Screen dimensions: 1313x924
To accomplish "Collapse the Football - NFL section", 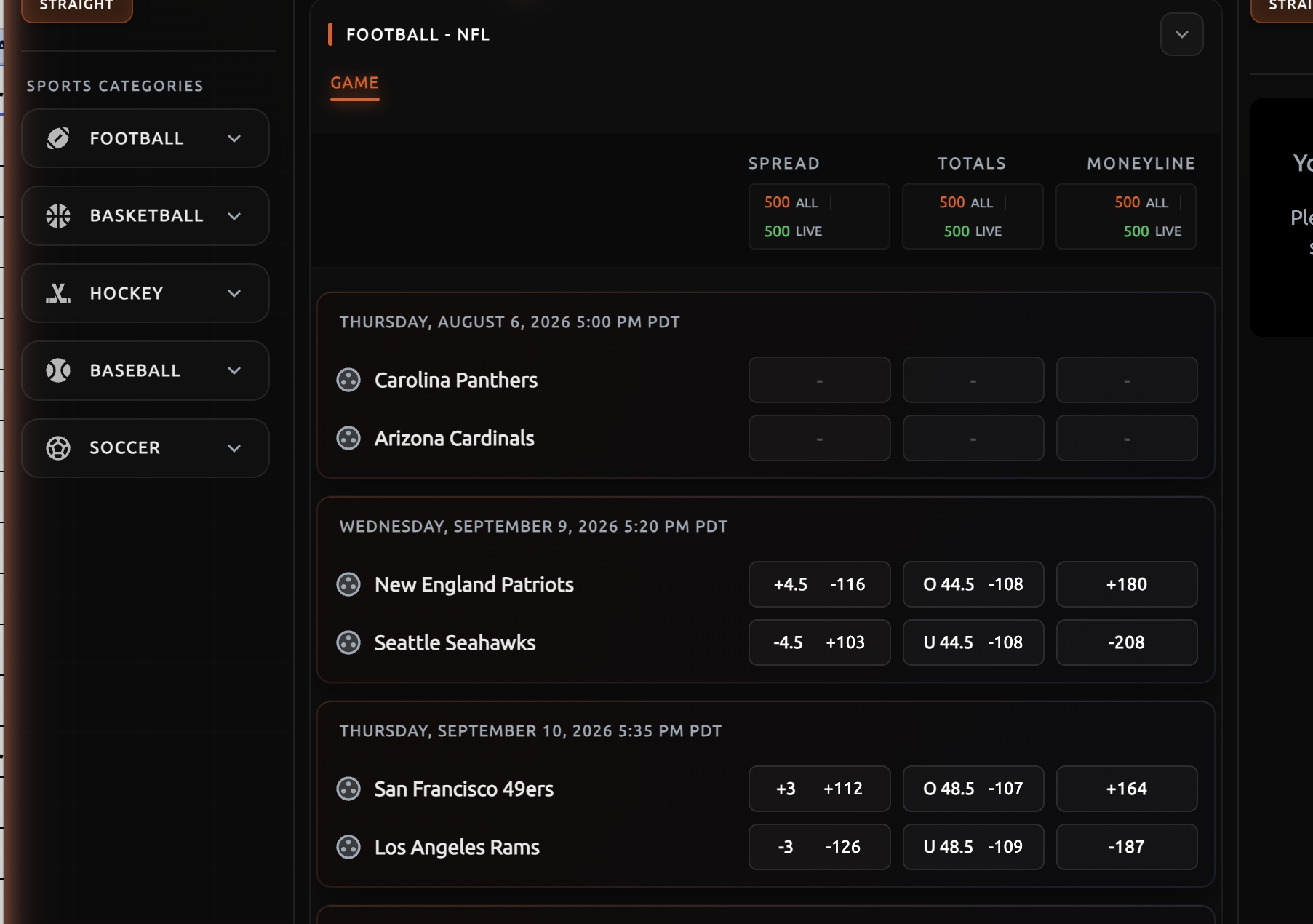I will 1182,34.
